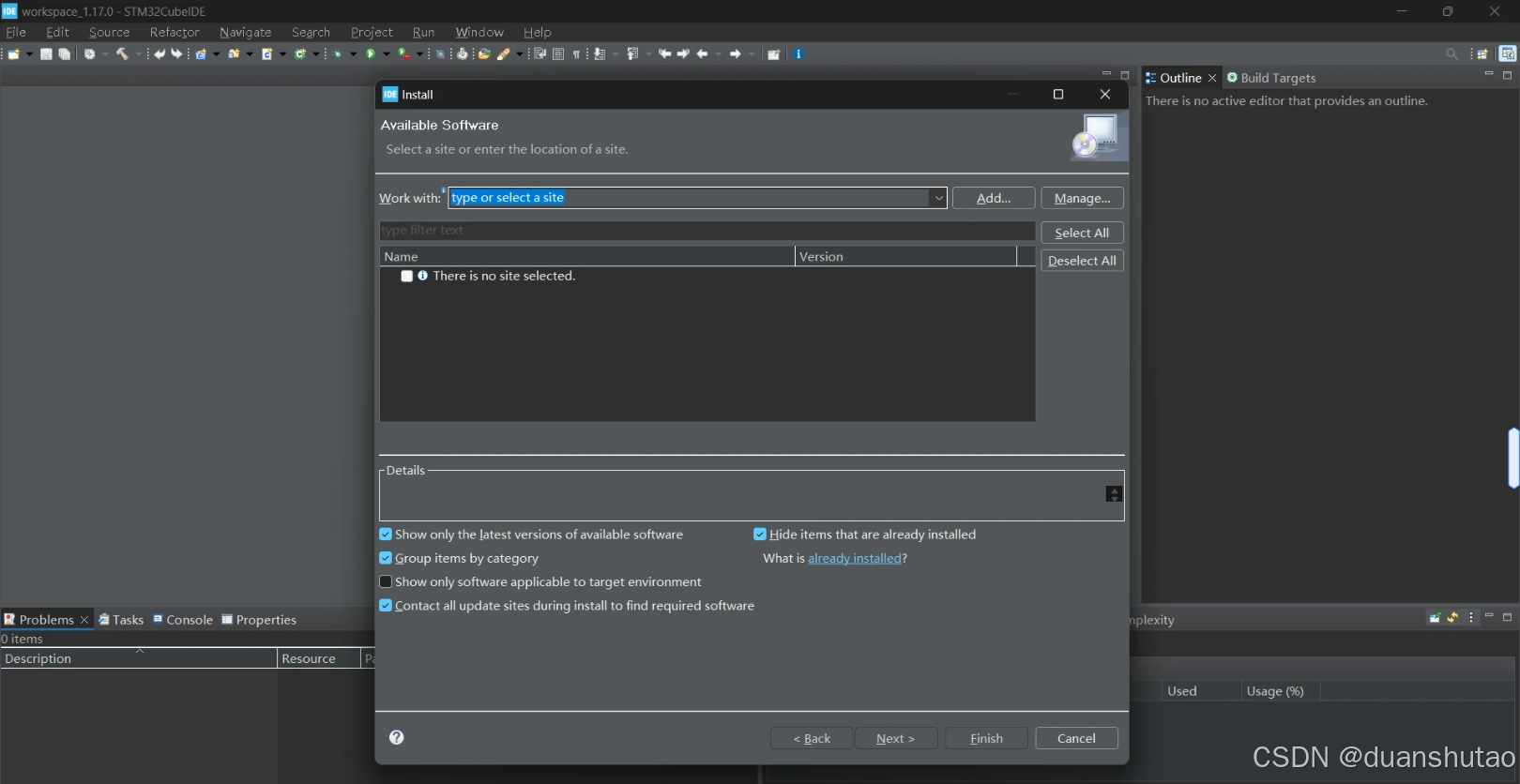Enable Show only software applicable to target environment
Viewport: 1520px width, 784px height.
(x=386, y=581)
